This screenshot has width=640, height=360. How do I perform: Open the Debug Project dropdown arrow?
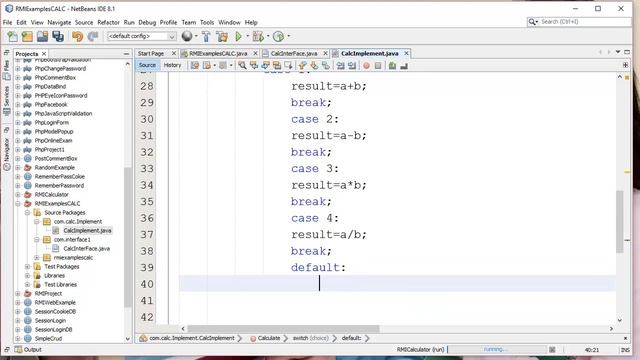pyautogui.click(x=268, y=36)
